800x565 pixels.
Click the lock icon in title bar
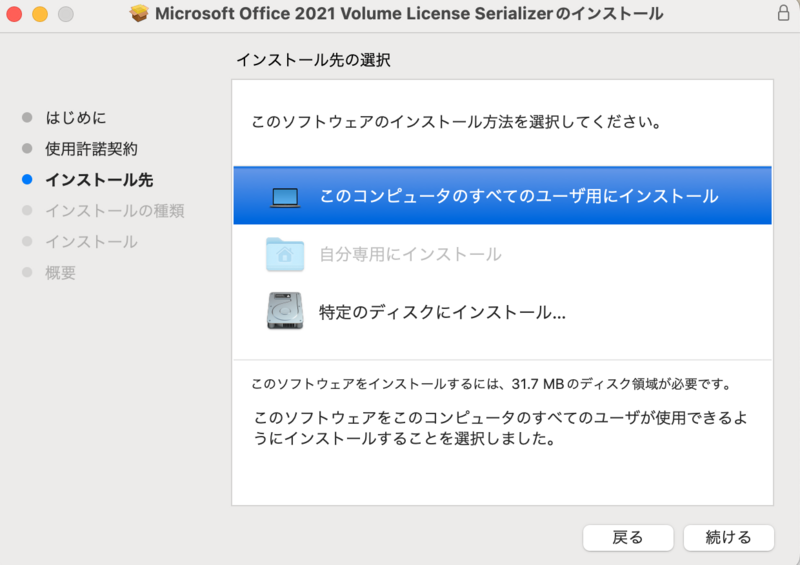(x=783, y=13)
